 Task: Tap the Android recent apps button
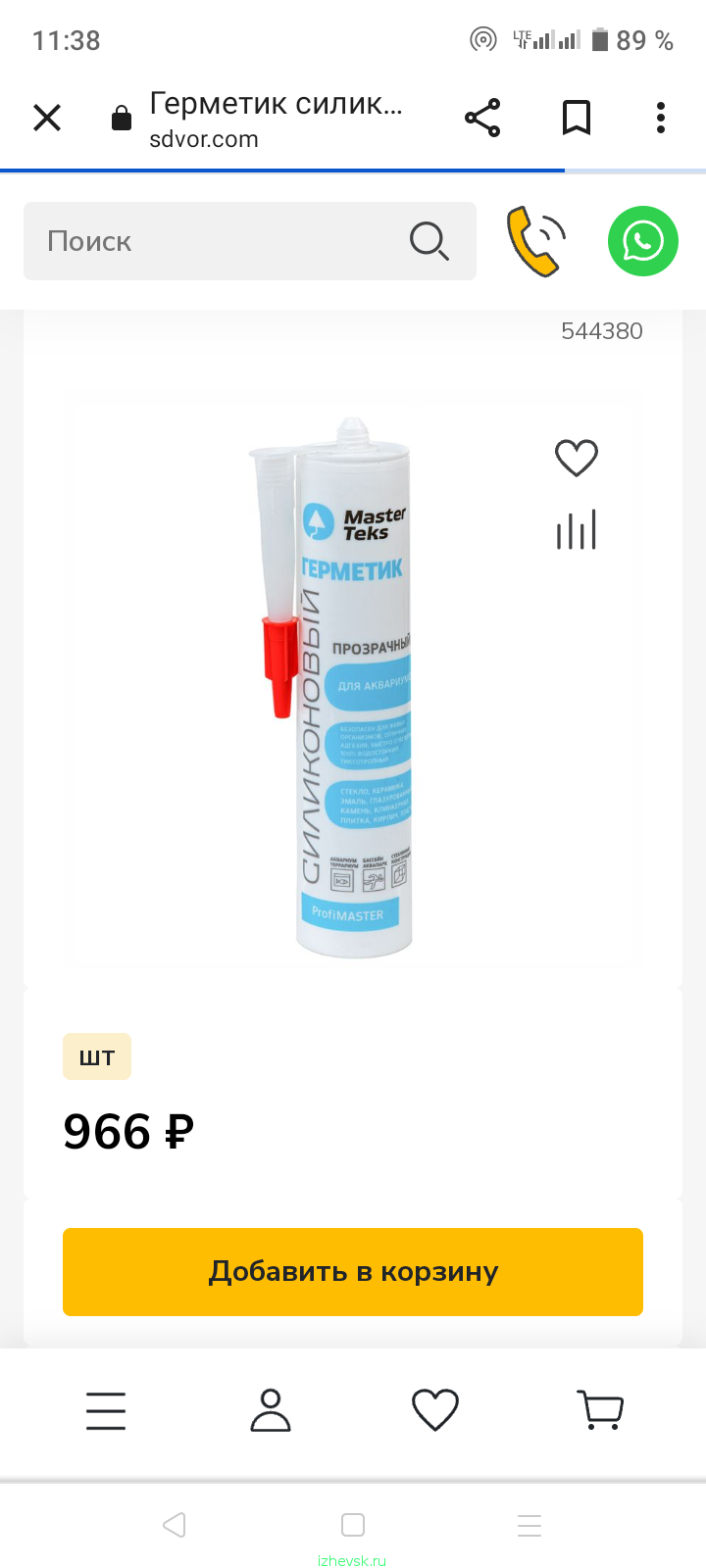529,1525
